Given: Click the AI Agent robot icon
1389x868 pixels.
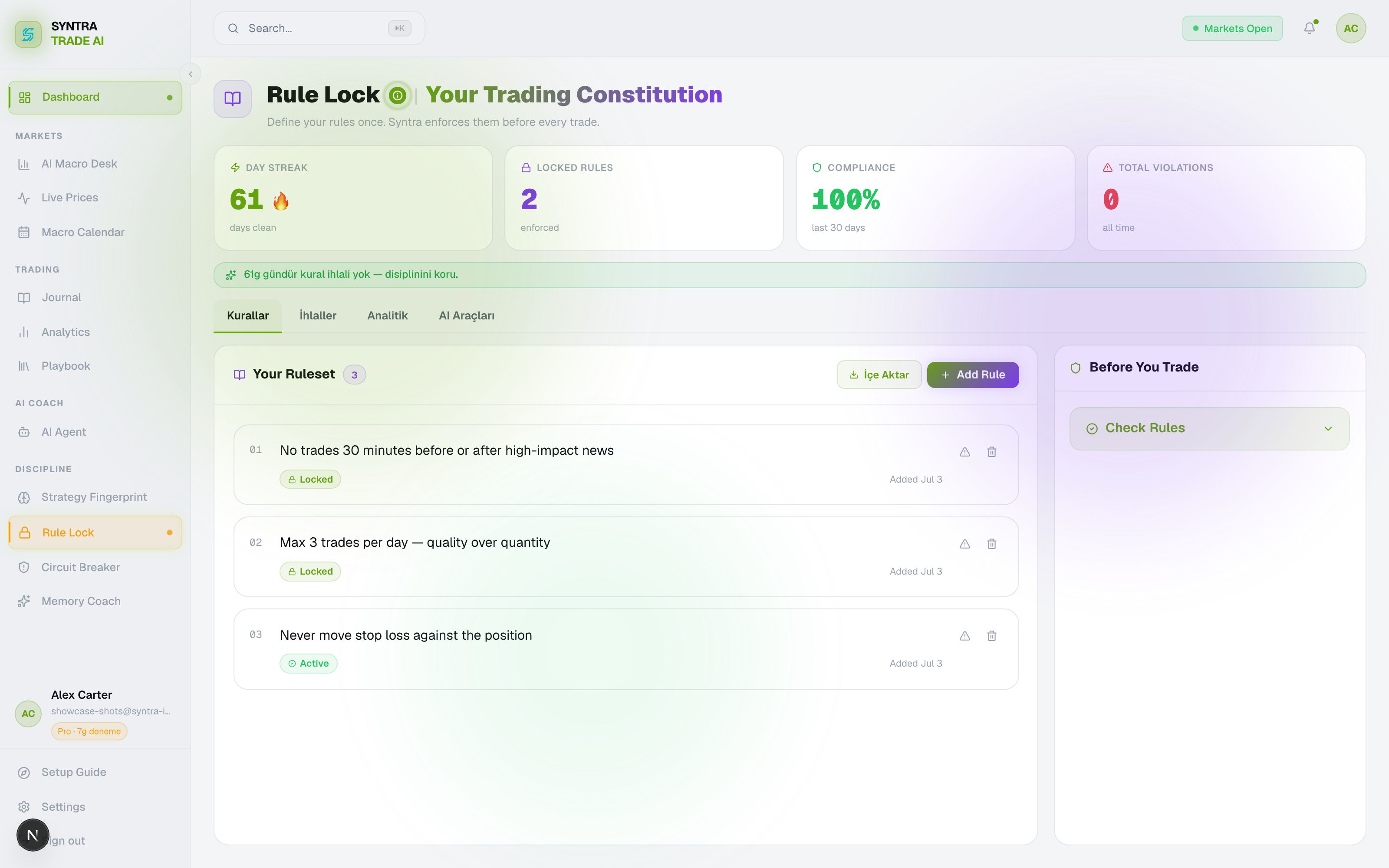Looking at the screenshot, I should [x=23, y=432].
